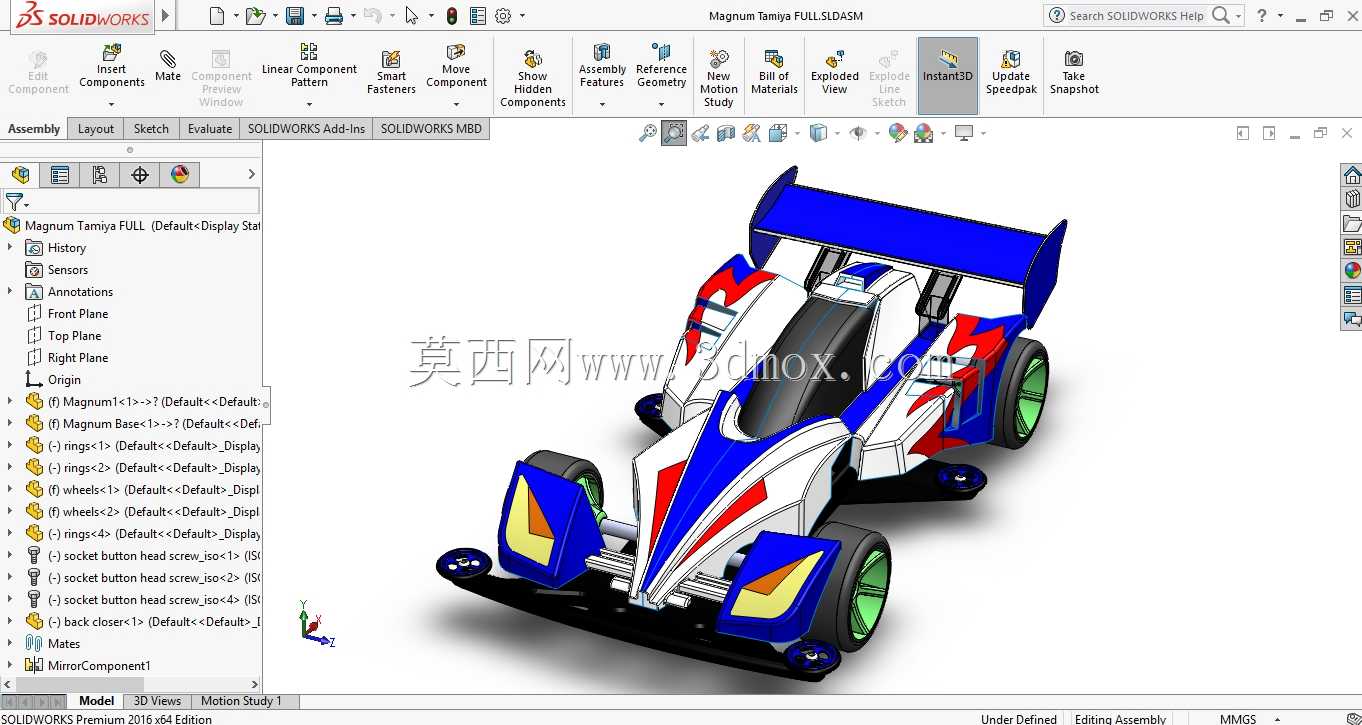Open the FeatureManager design tree tab
The width and height of the screenshot is (1362, 725).
[20, 175]
